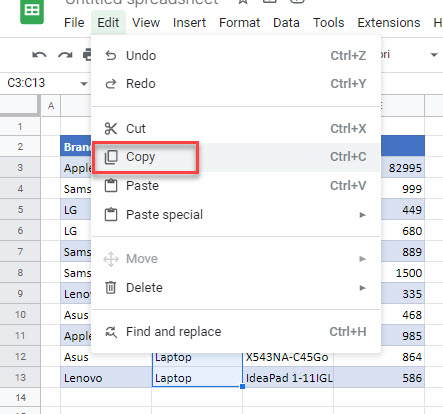Click the cell with value 586
Image resolution: width=443 pixels, height=414 pixels.
(379, 377)
